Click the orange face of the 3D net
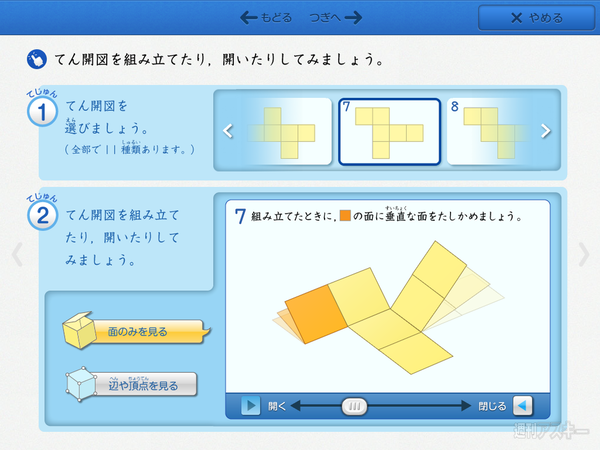 [316, 314]
